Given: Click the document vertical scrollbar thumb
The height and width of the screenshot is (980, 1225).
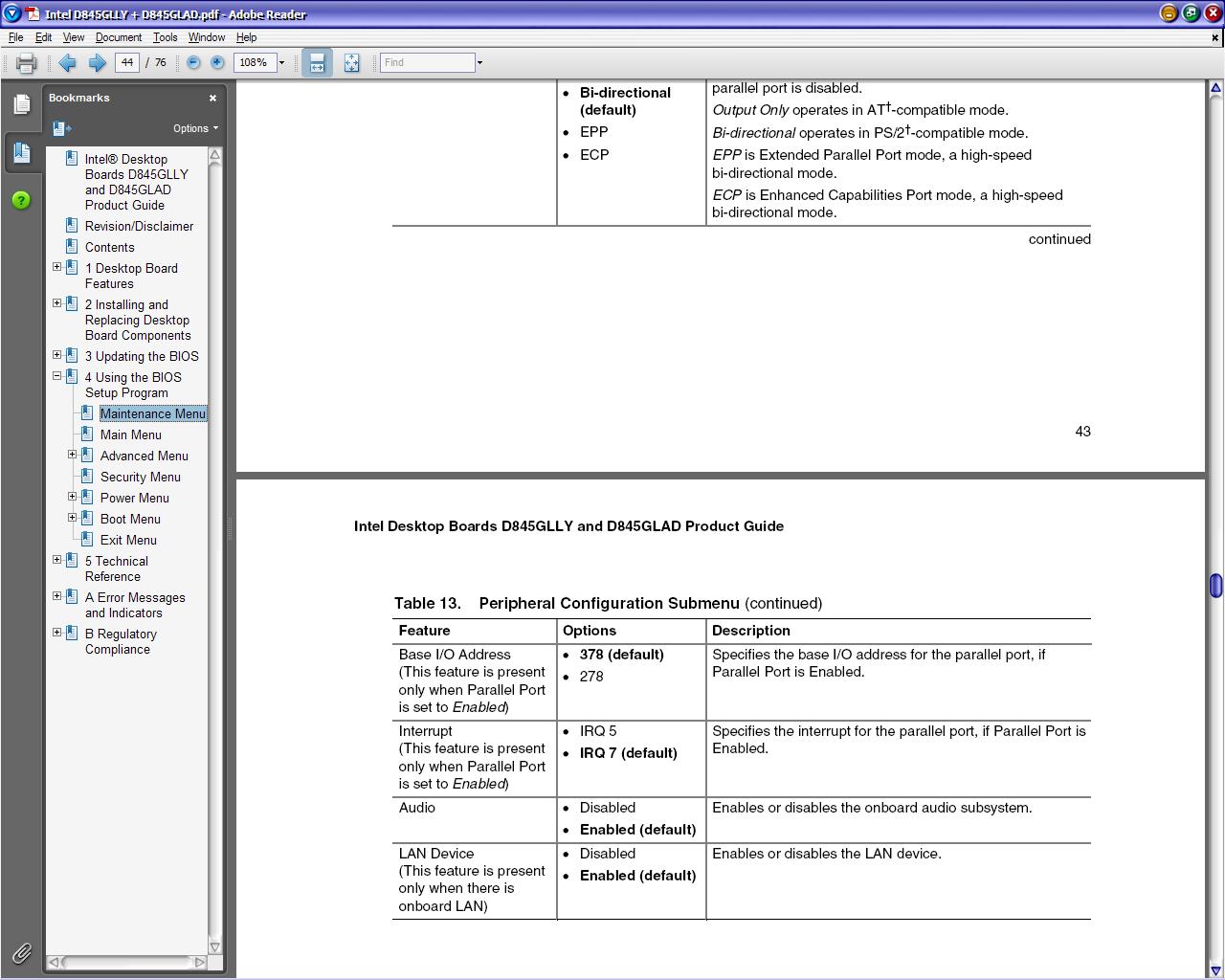Looking at the screenshot, I should point(1215,586).
